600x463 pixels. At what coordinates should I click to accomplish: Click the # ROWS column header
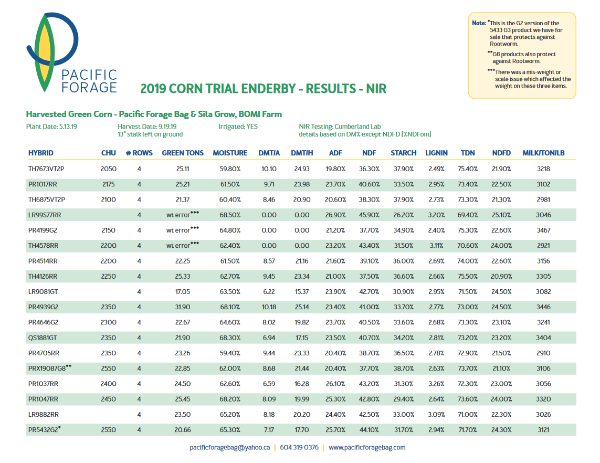click(139, 153)
